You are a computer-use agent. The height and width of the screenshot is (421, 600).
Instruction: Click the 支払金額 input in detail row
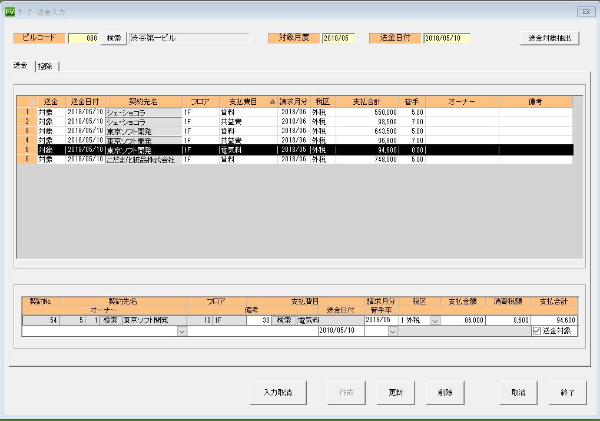coord(463,320)
